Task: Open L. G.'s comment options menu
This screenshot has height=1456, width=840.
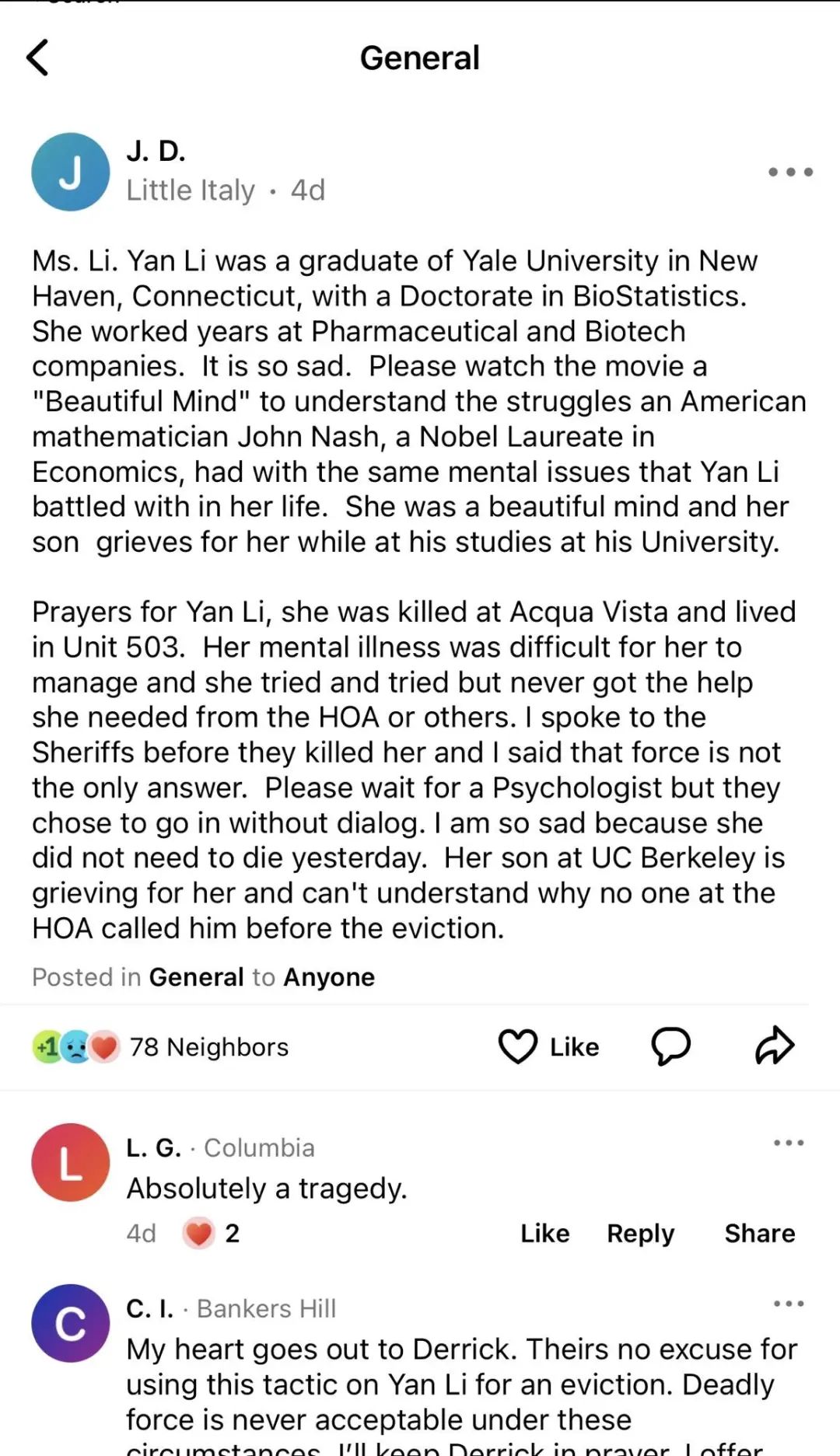Action: point(789,1143)
